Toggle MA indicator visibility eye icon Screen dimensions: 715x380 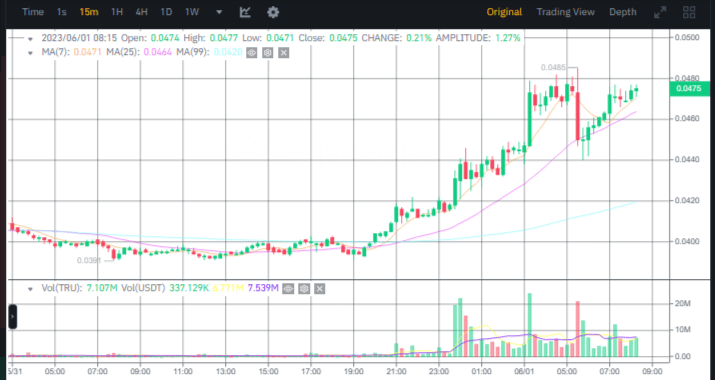(x=251, y=53)
